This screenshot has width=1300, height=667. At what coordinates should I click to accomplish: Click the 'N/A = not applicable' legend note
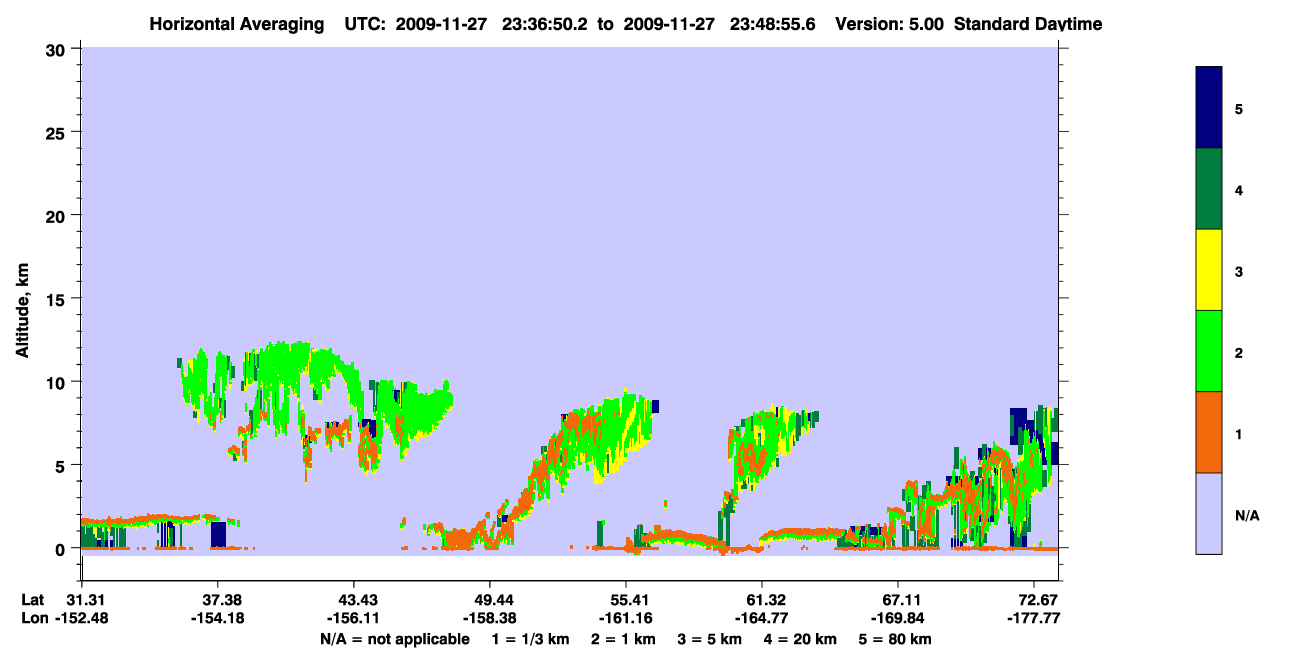click(x=394, y=639)
